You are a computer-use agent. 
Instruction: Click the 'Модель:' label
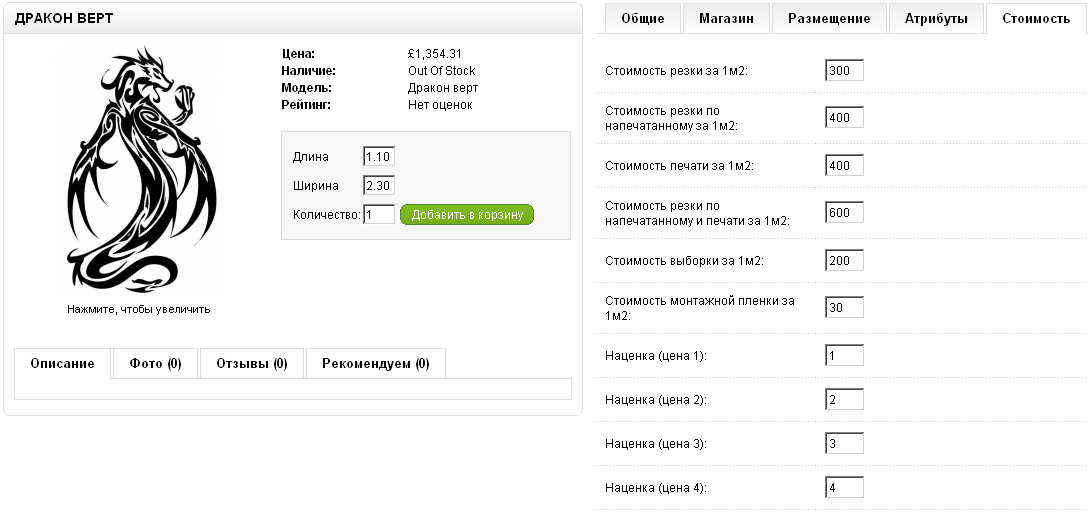point(307,88)
